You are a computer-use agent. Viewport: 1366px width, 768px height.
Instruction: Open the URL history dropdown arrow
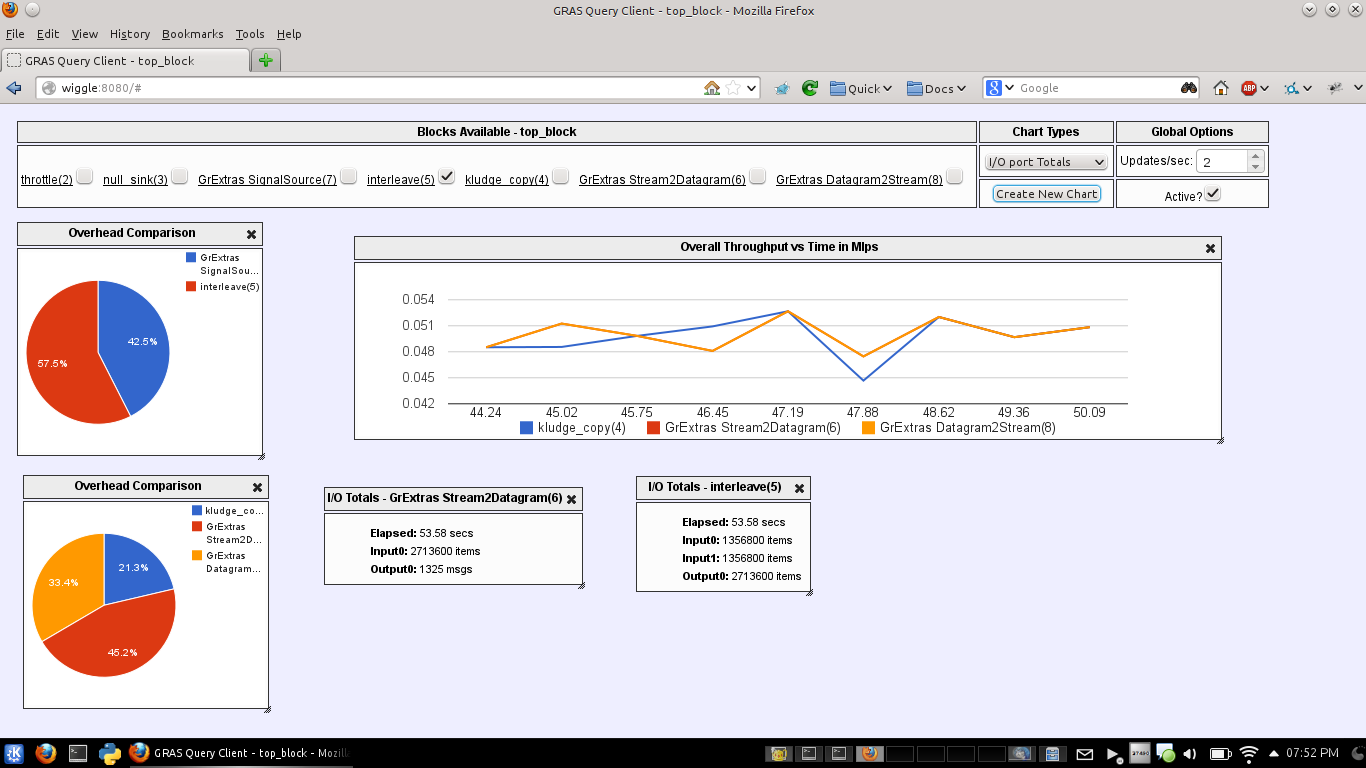752,88
